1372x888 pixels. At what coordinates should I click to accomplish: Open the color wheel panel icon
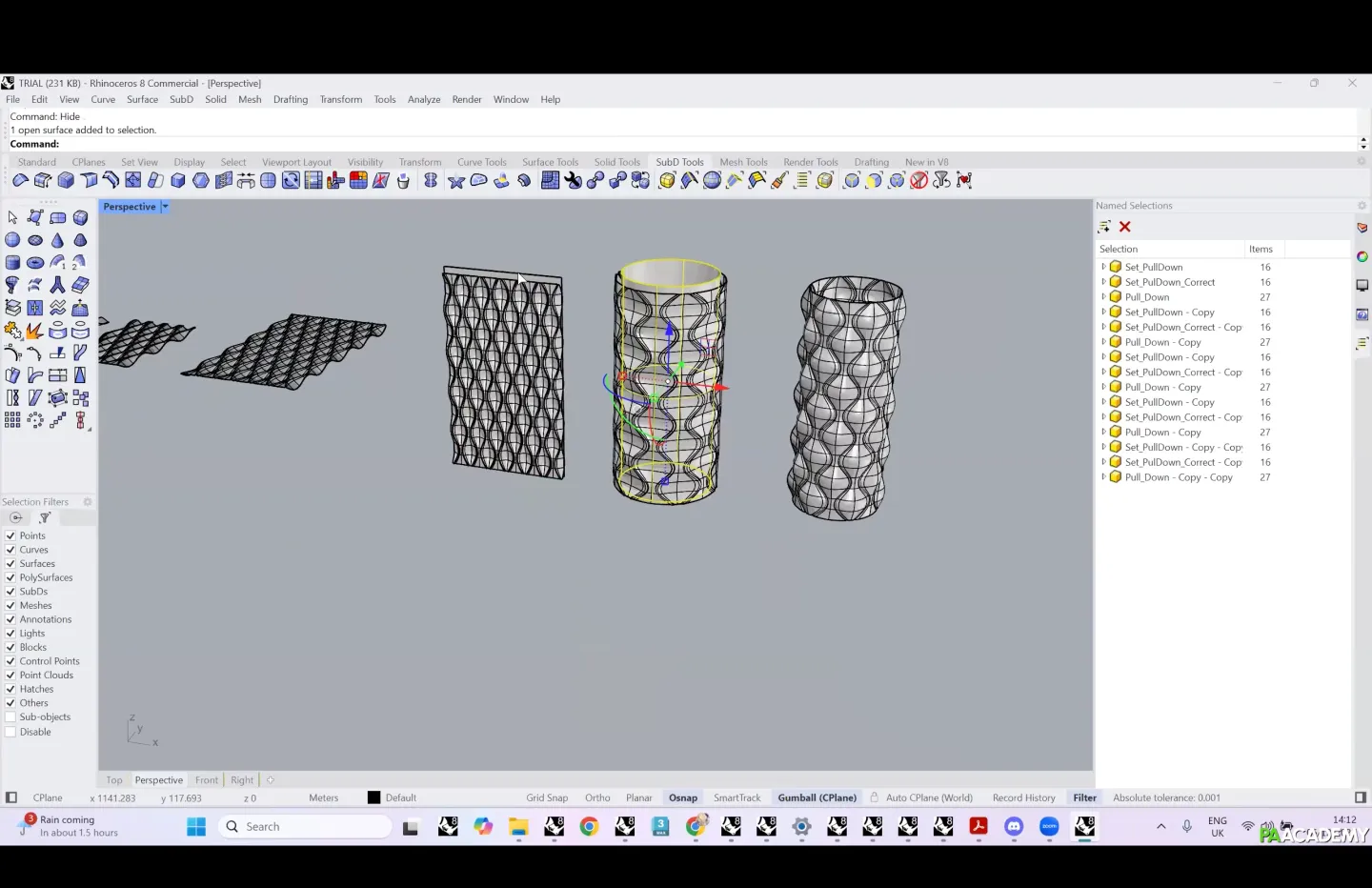tap(1362, 257)
